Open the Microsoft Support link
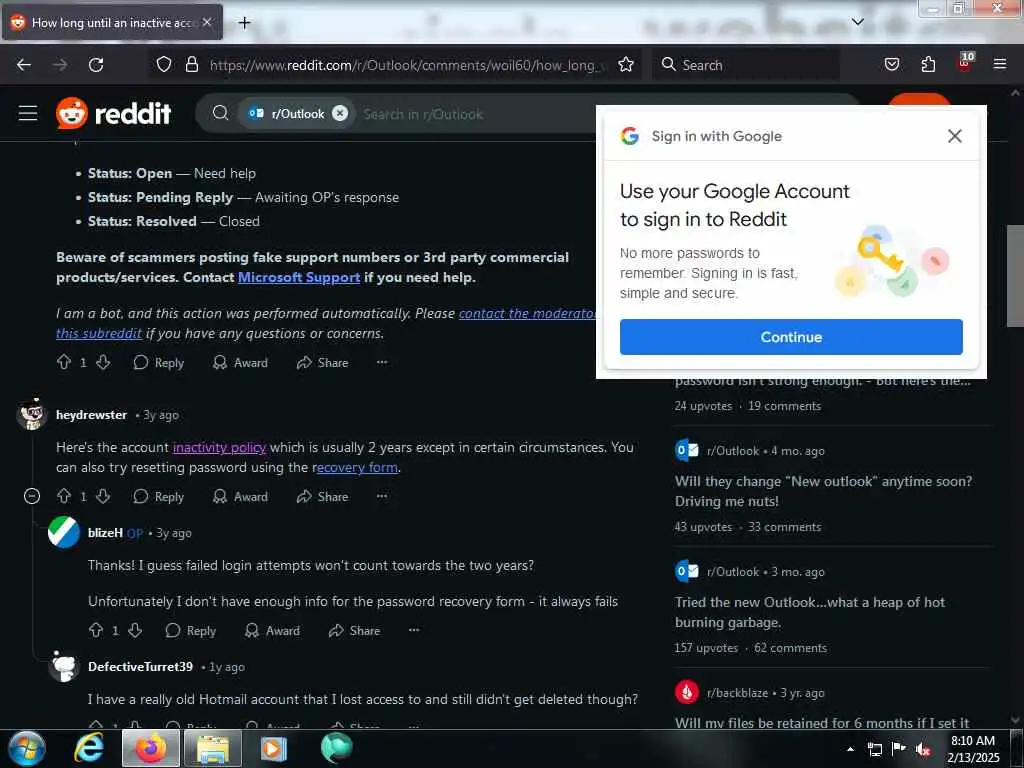 [x=298, y=278]
